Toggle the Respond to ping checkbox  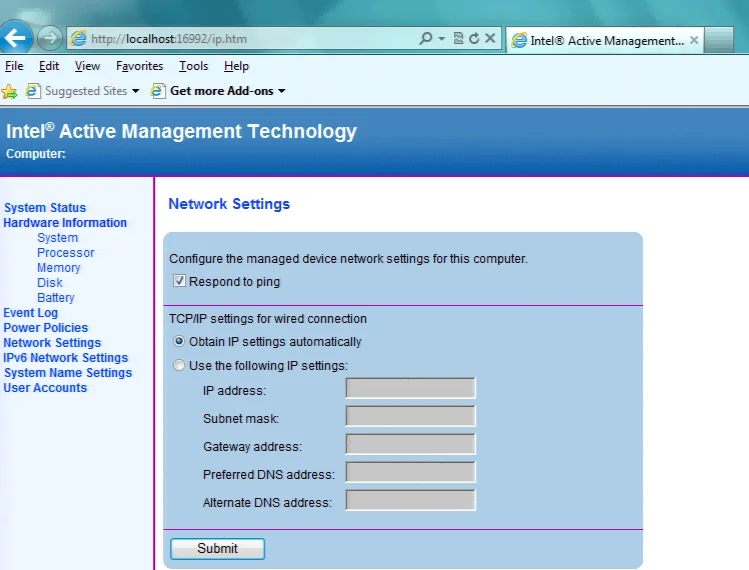(x=179, y=281)
